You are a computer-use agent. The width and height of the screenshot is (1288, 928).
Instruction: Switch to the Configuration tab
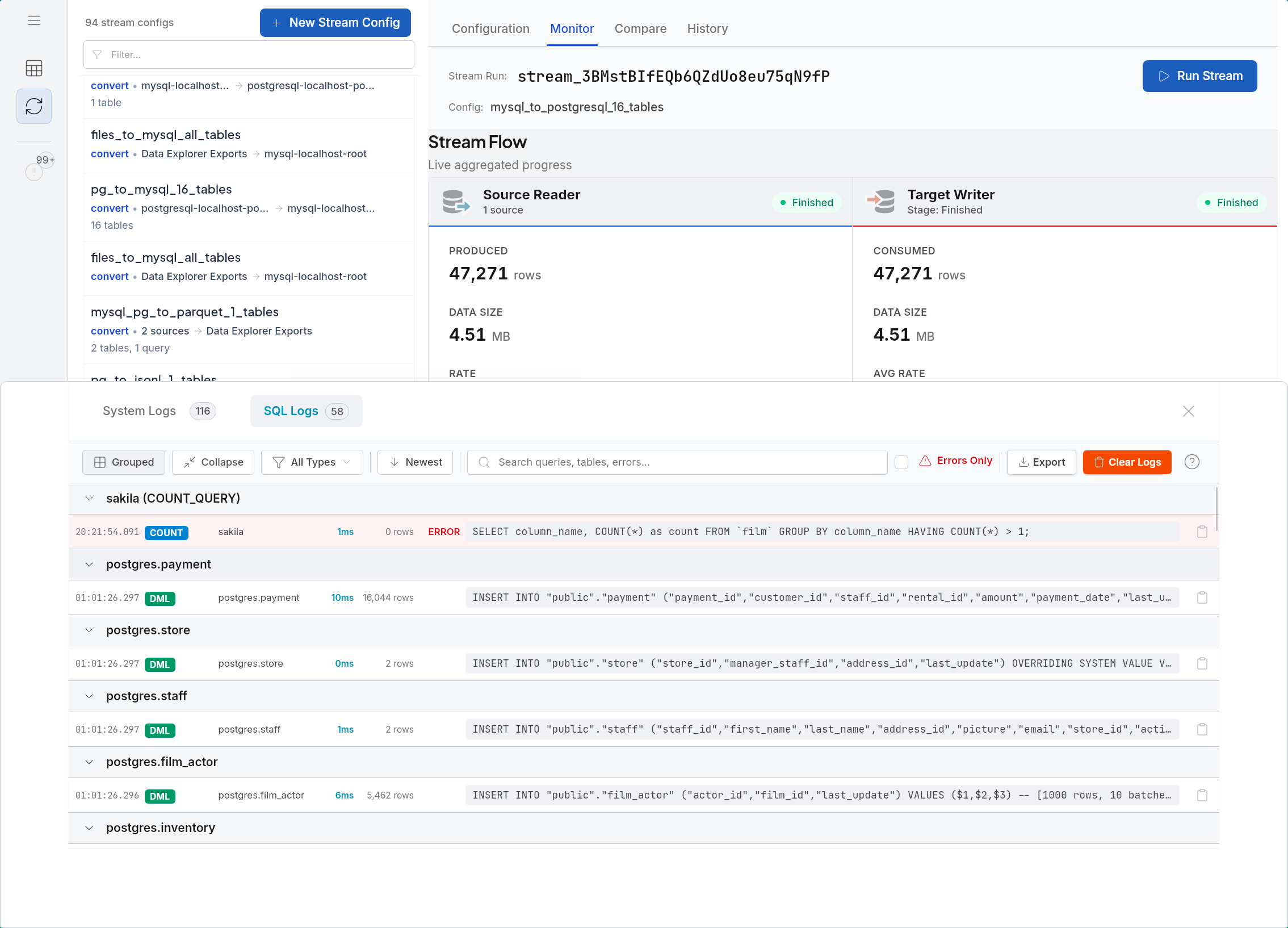490,28
